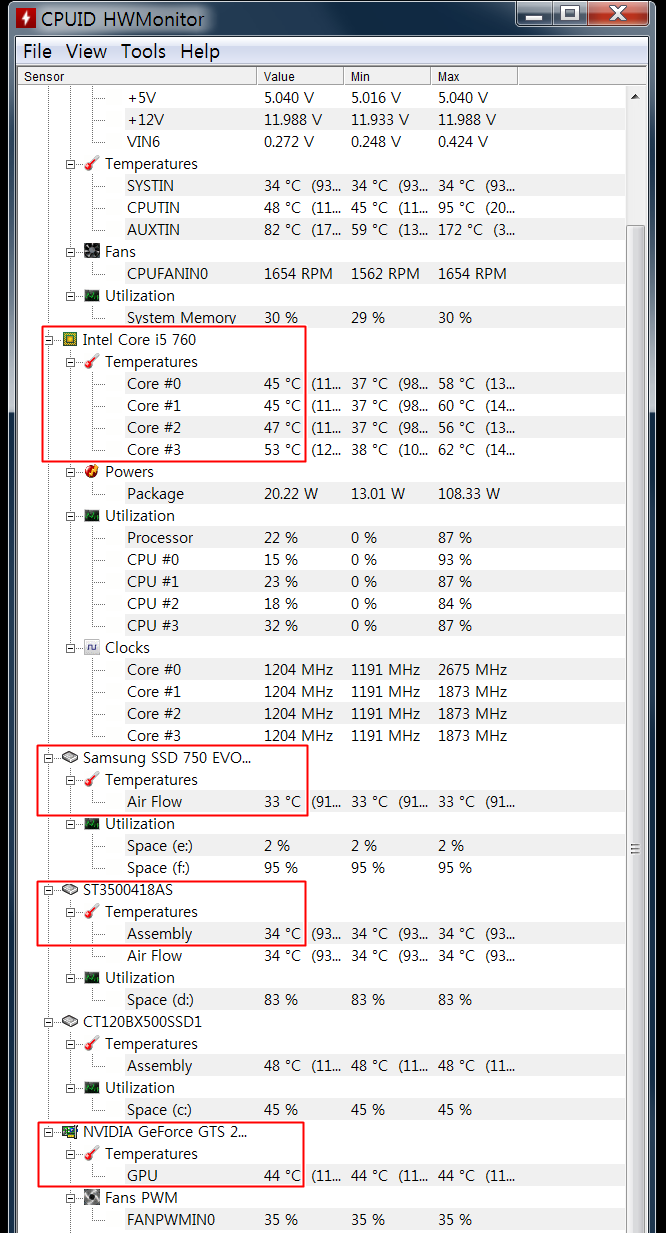The image size is (666, 1233).
Task: Click the Utilization icon above Space (c:)
Action: pyautogui.click(x=92, y=1088)
